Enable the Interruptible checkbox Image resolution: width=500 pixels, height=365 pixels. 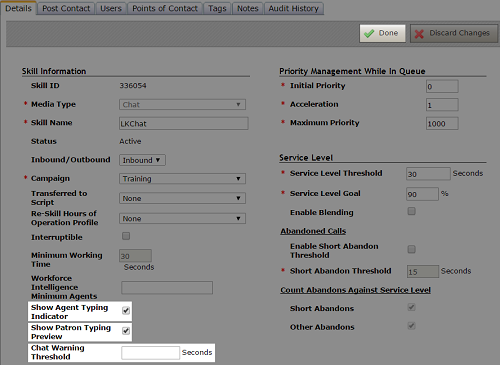(x=126, y=236)
